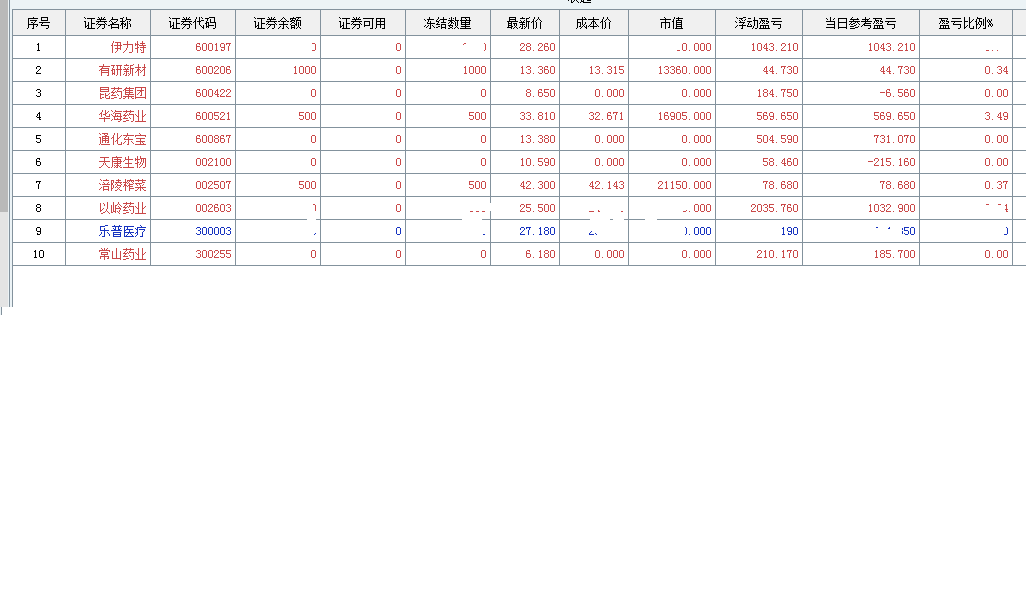This screenshot has height=614, width=1026.
Task: Click latest price 13.360
Action: [x=537, y=70]
